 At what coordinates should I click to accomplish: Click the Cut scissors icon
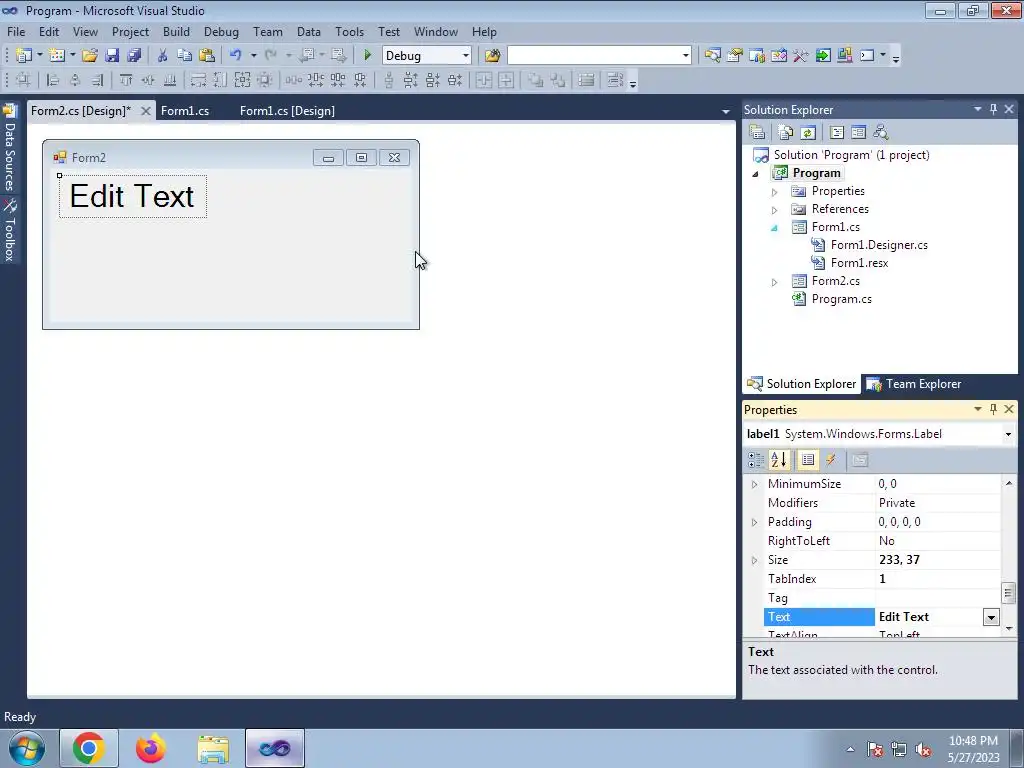point(163,56)
